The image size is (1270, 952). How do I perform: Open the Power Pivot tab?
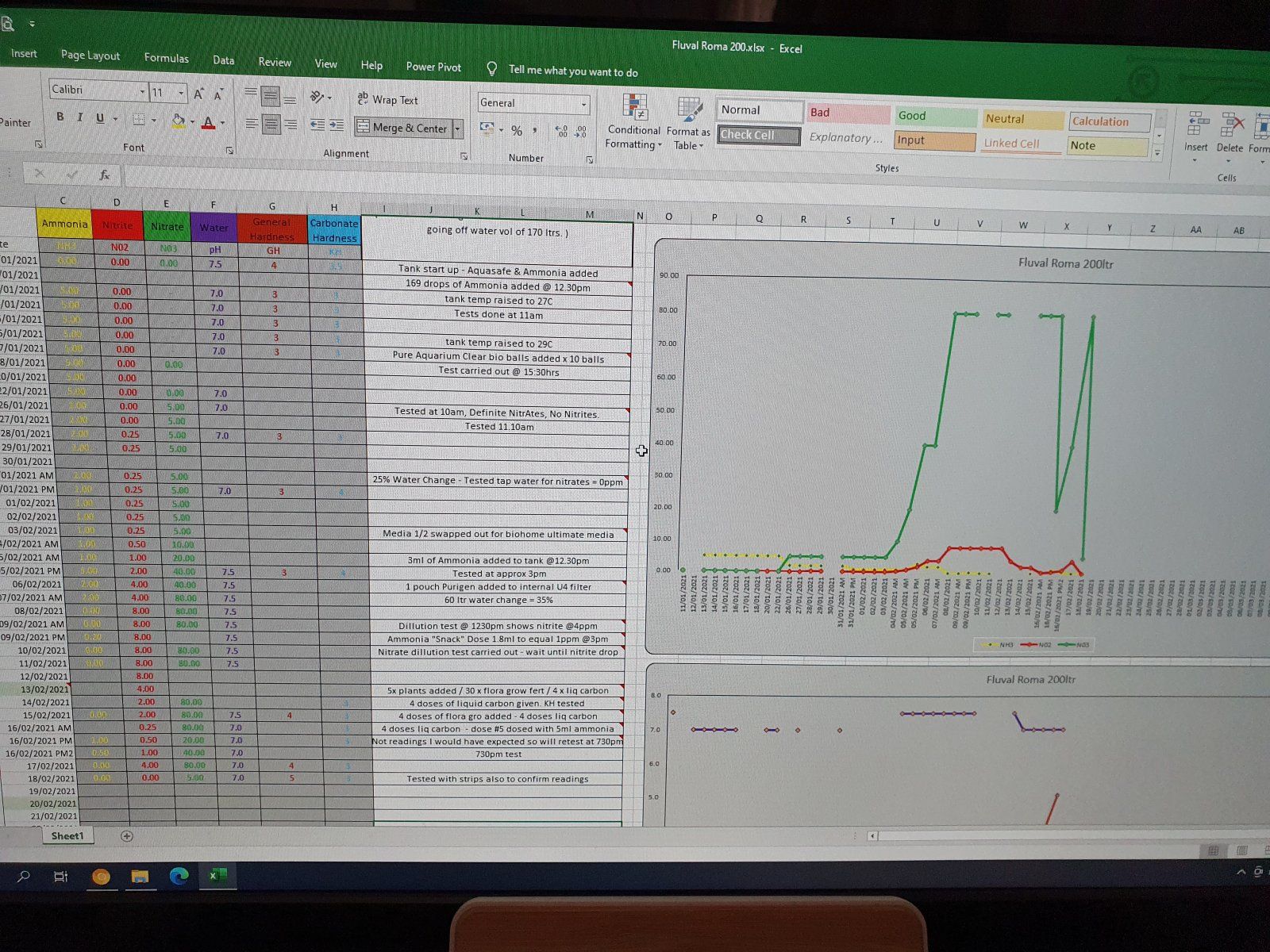click(433, 67)
